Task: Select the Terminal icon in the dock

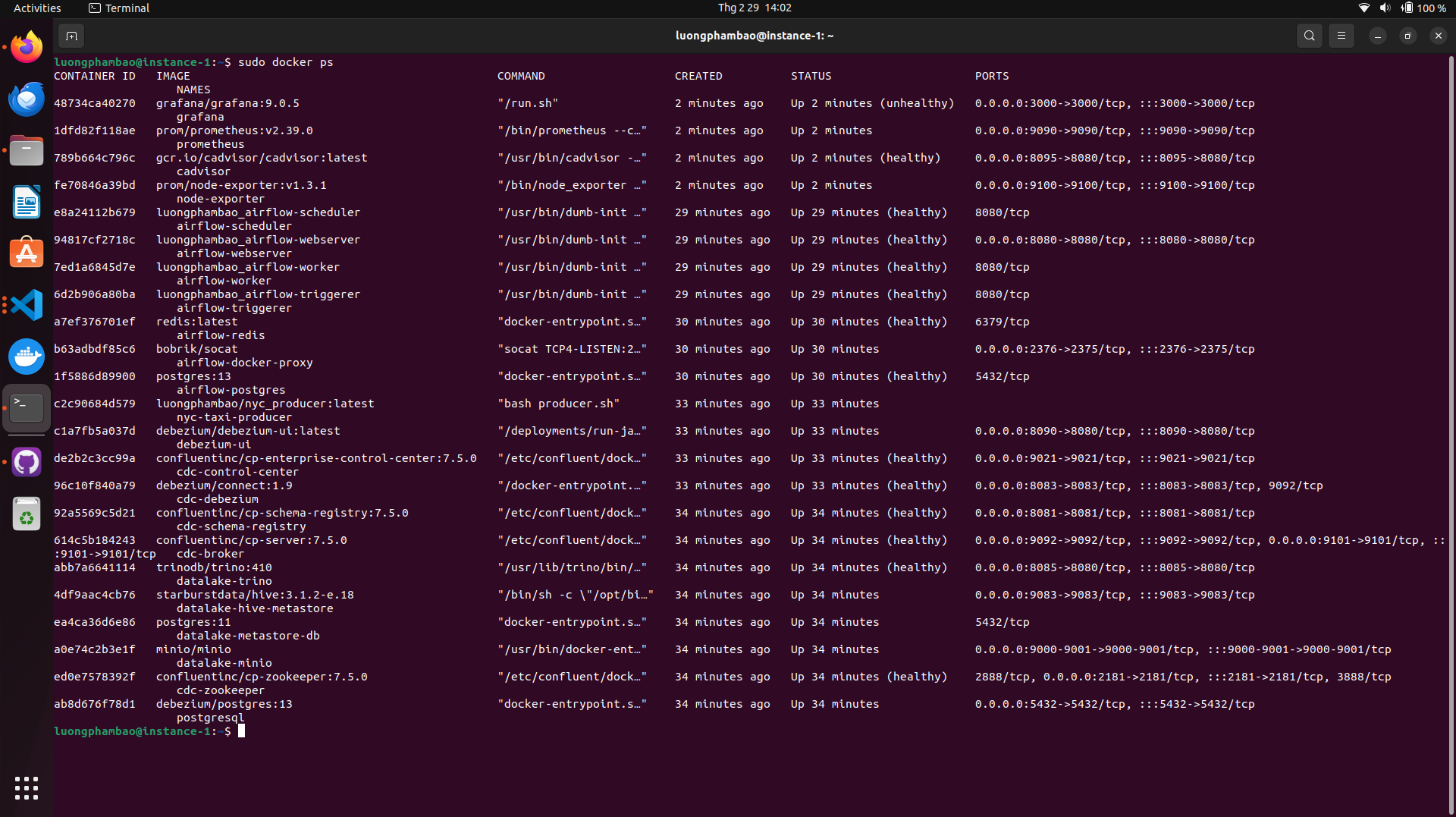Action: [x=27, y=408]
